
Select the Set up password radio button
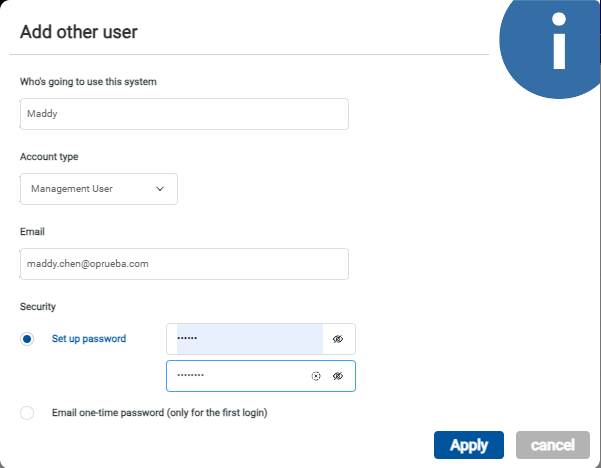click(x=27, y=339)
